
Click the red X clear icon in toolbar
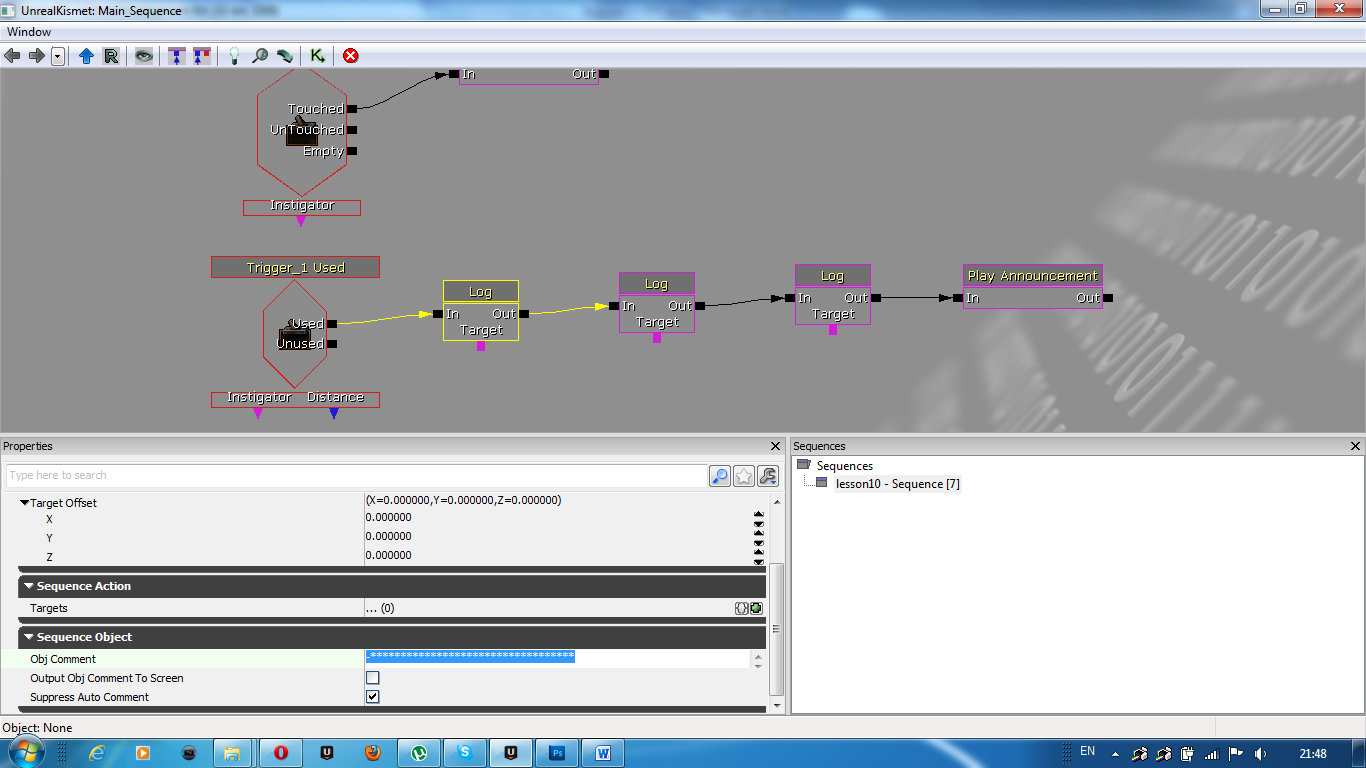pos(350,56)
